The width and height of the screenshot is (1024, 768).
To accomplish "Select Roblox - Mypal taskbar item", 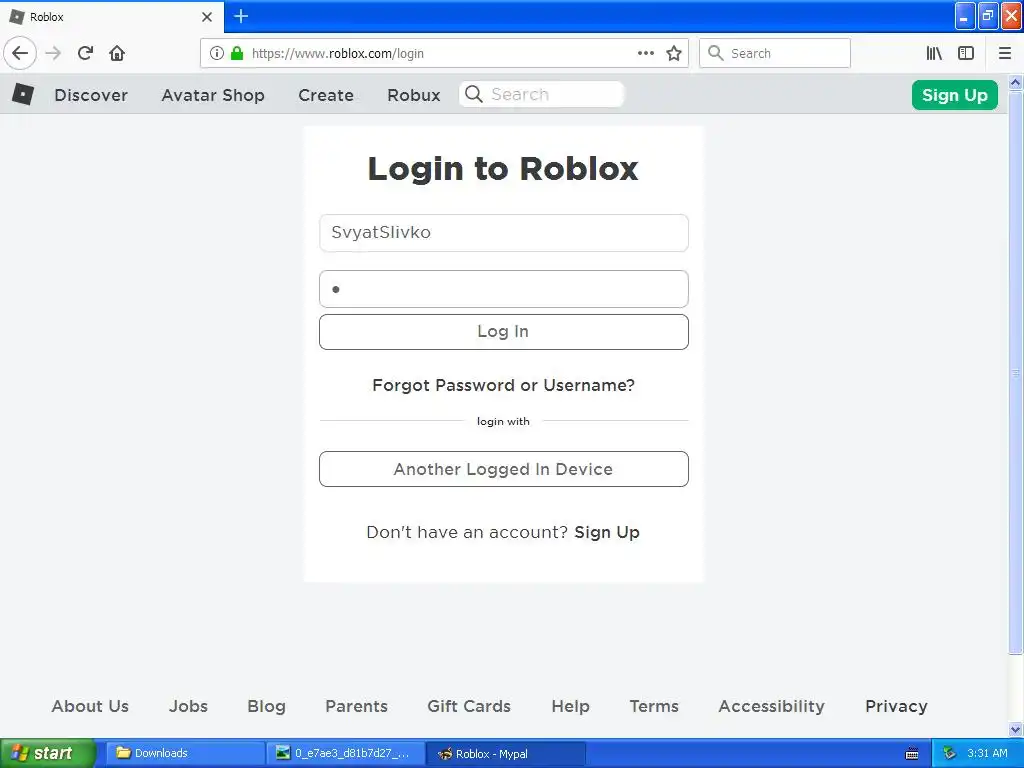I will (x=506, y=753).
